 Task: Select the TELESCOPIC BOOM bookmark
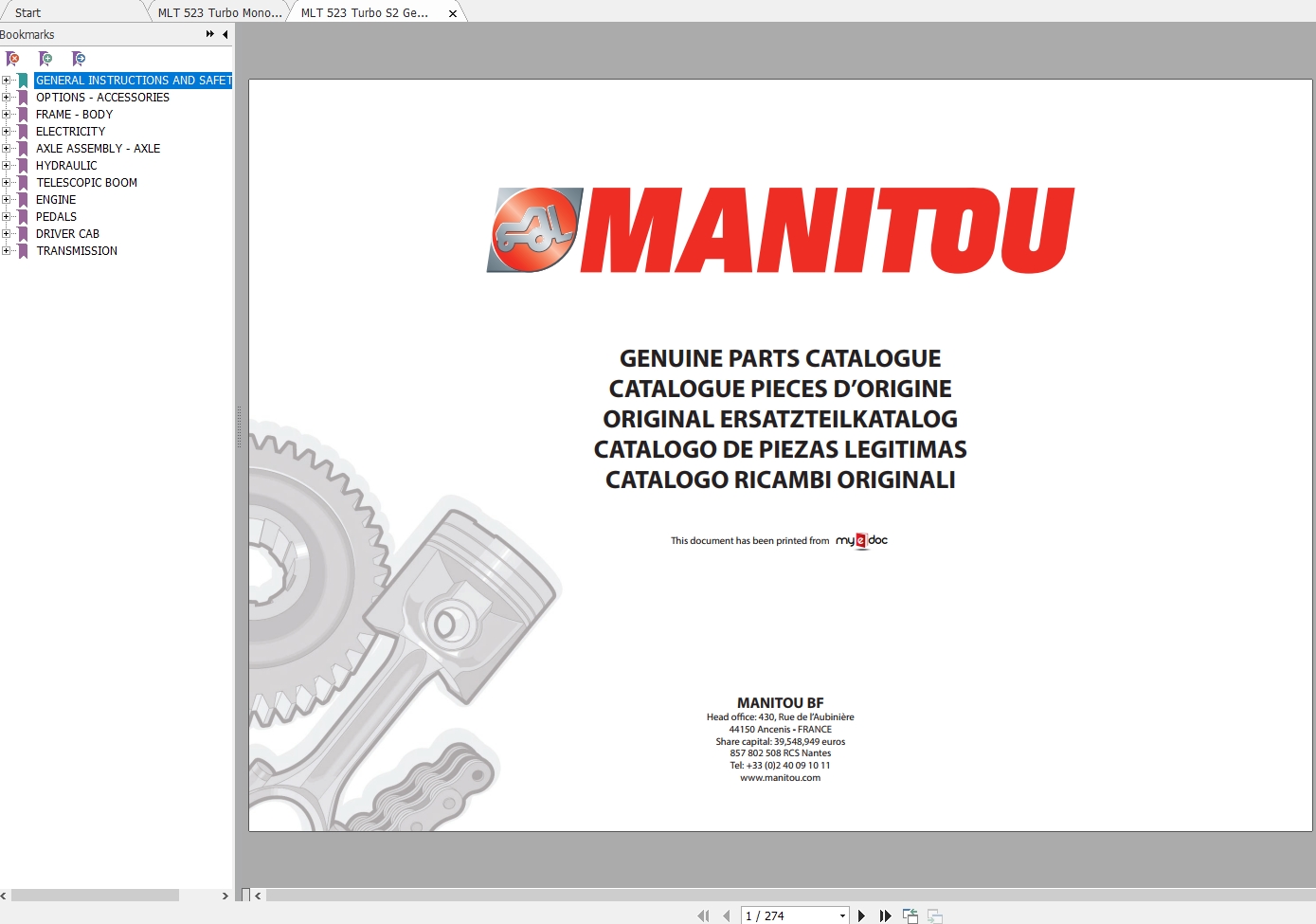coord(86,183)
